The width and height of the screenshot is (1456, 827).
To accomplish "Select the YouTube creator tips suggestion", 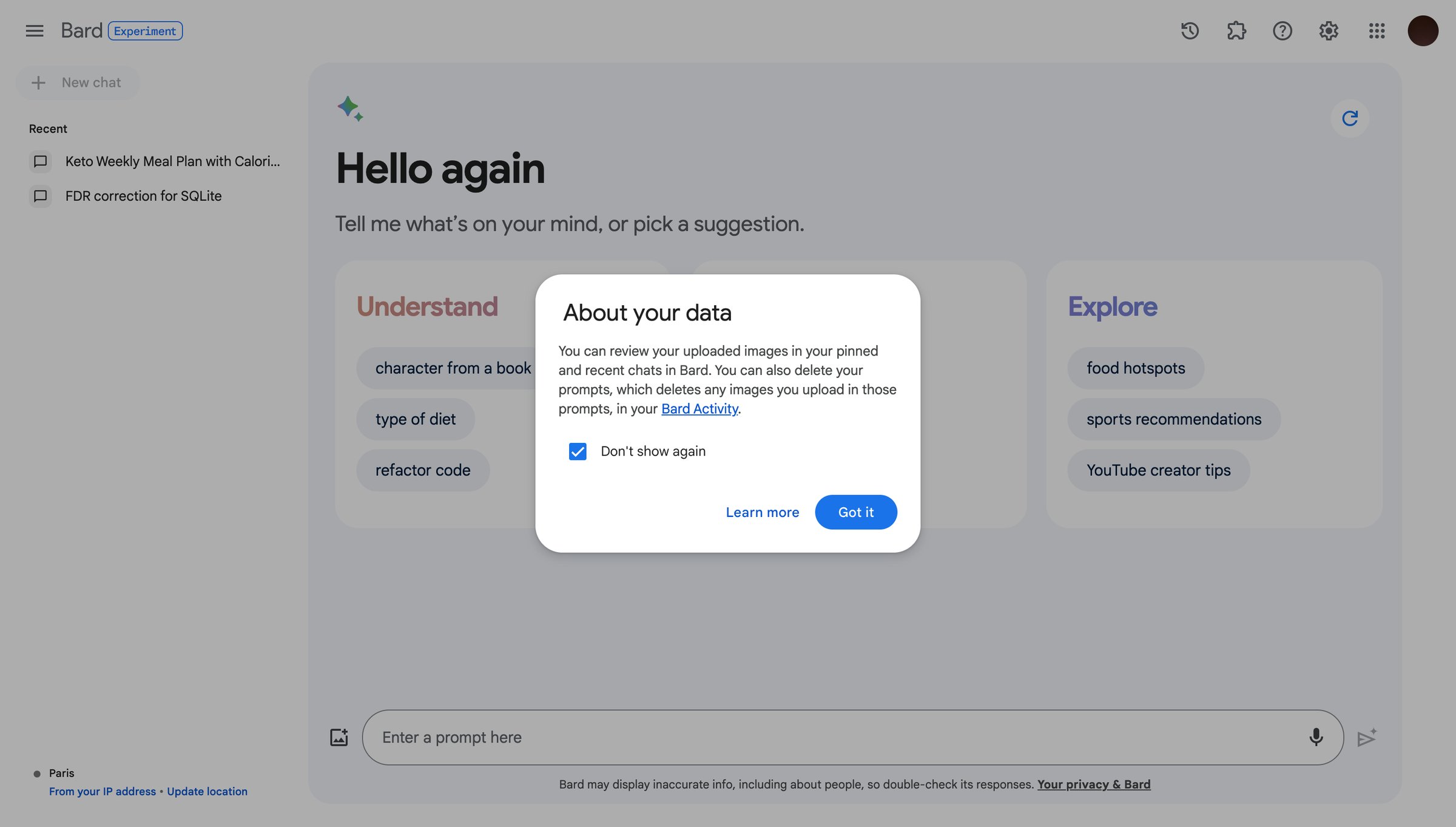I will (1158, 470).
